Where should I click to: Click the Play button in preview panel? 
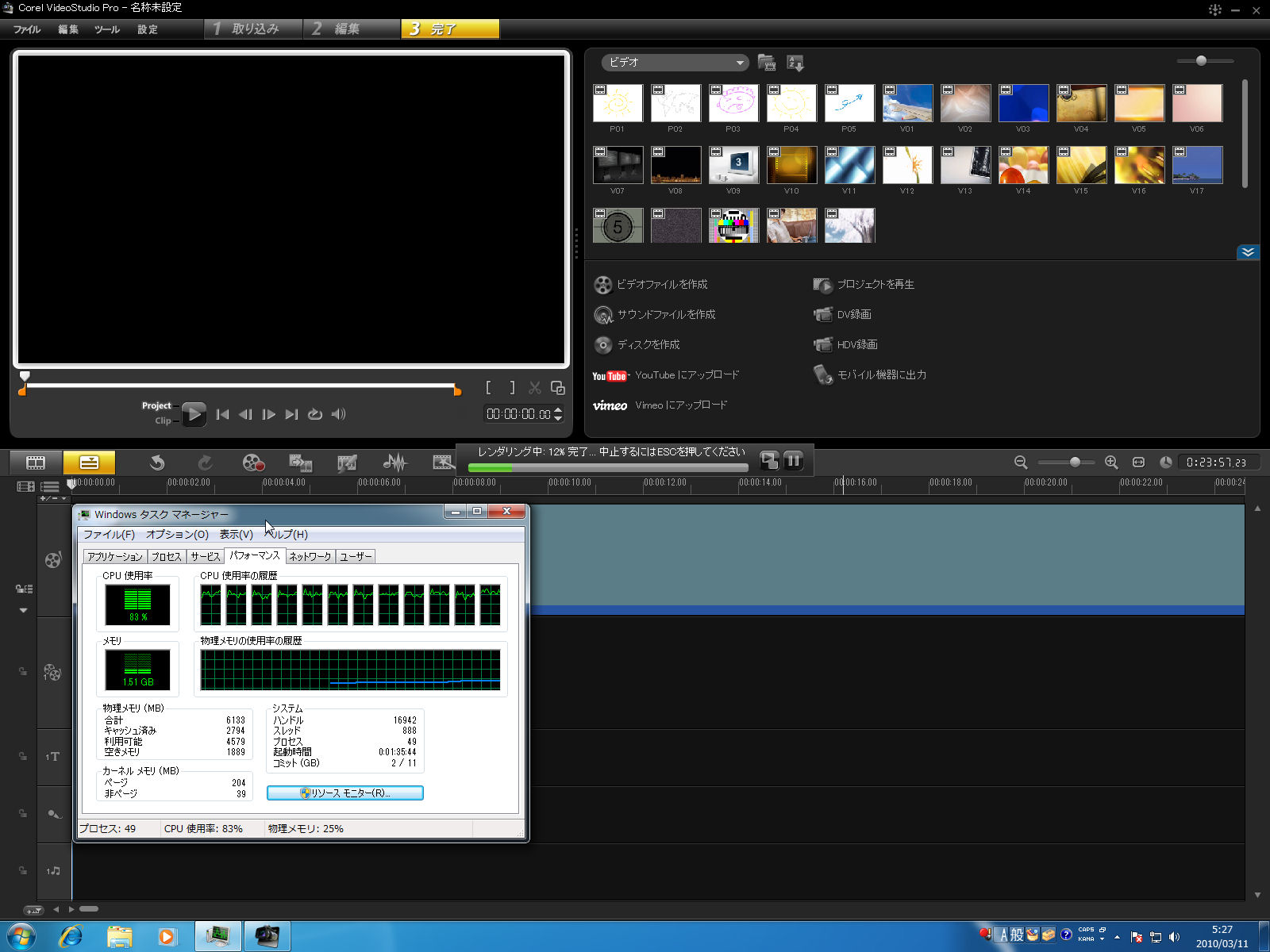point(194,414)
